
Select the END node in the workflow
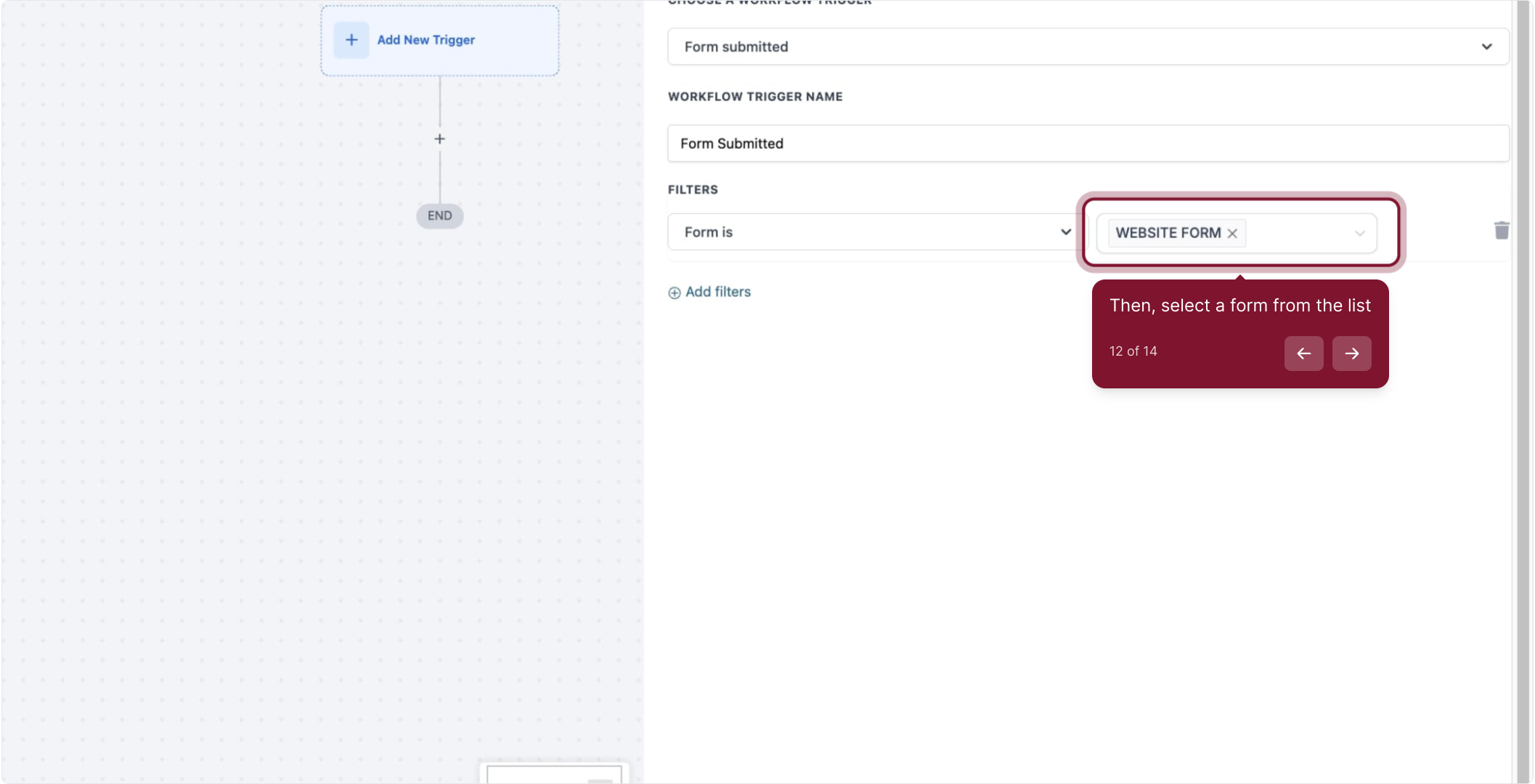439,216
